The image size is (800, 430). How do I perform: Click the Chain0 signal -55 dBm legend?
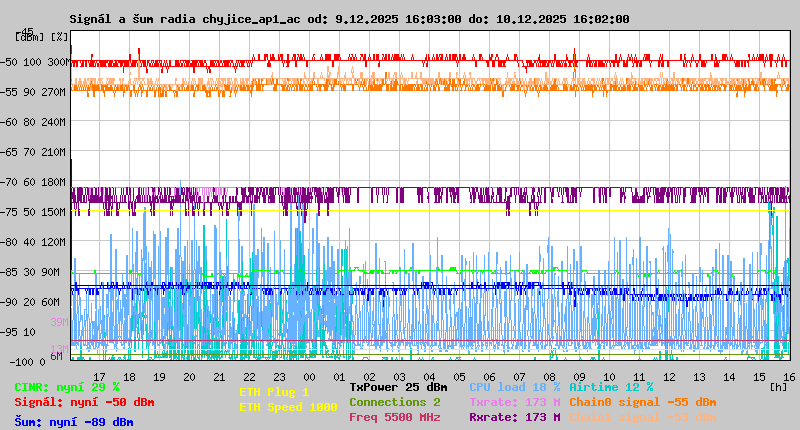642,402
